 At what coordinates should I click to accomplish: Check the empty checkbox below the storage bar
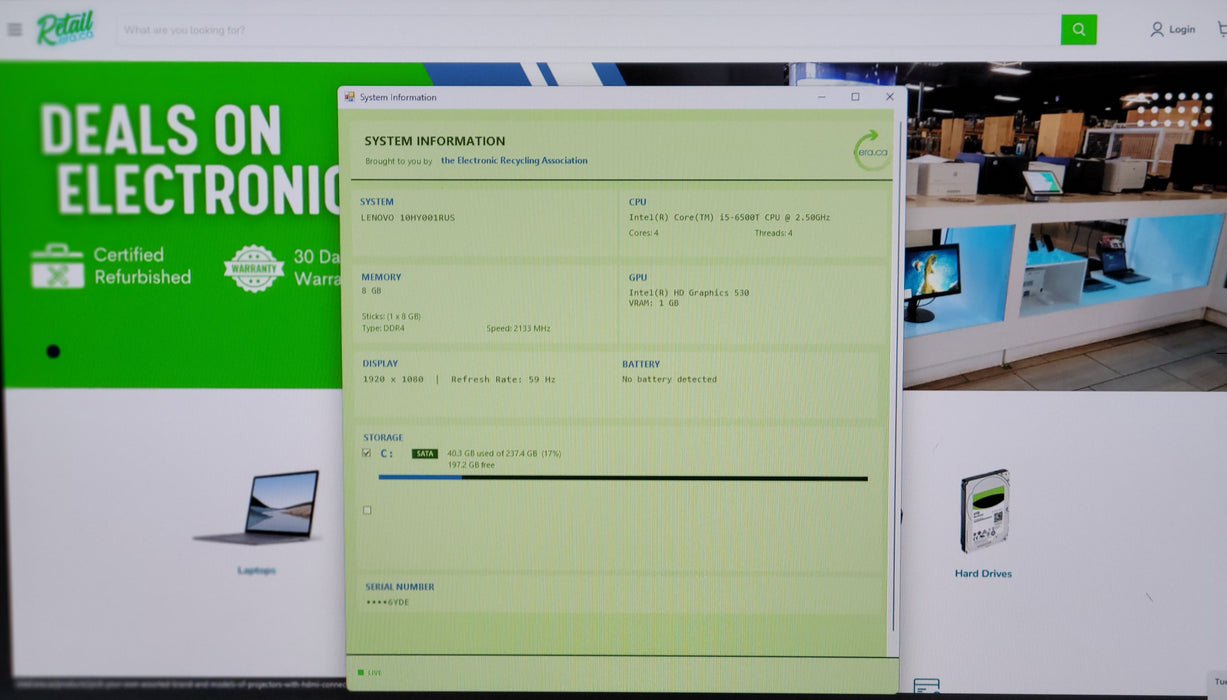(x=367, y=510)
